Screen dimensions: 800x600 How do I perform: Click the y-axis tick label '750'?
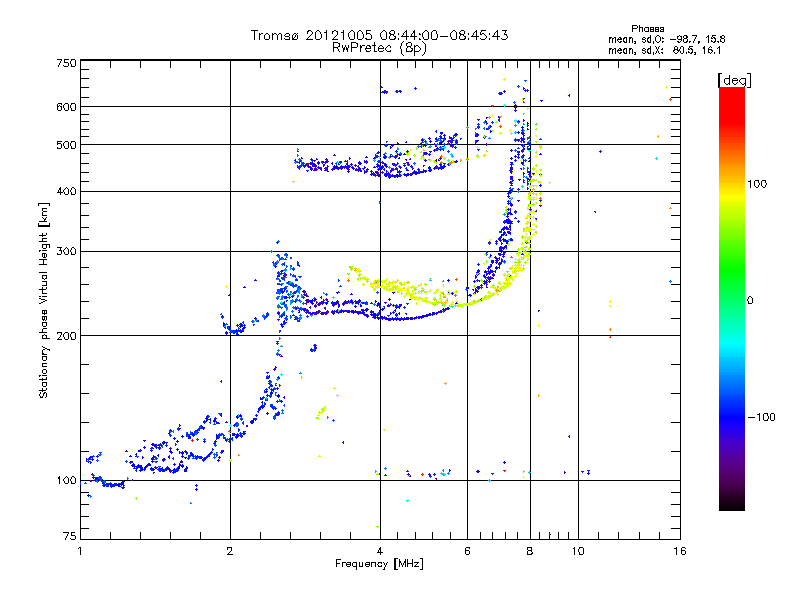[66, 63]
